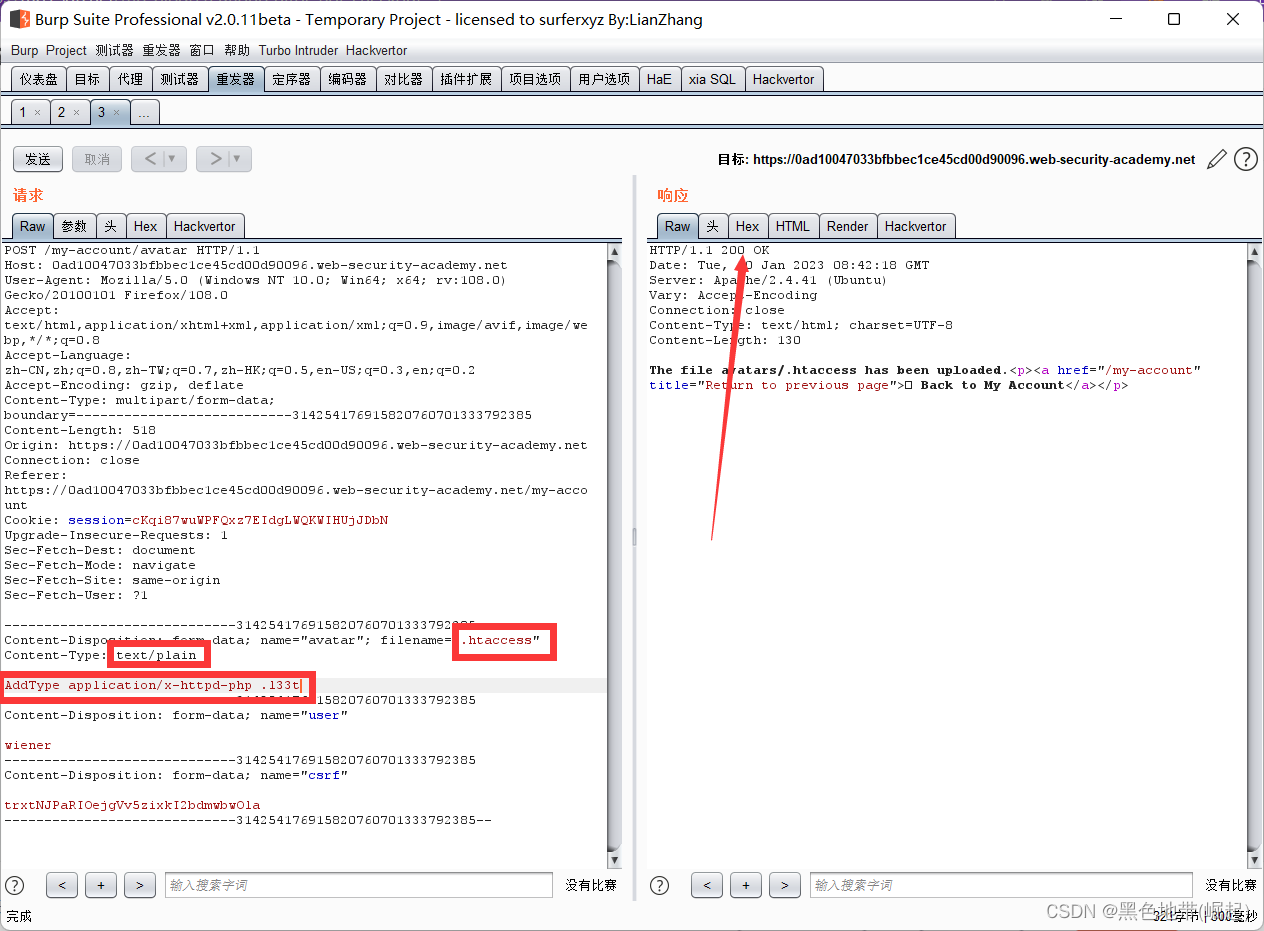The height and width of the screenshot is (931, 1264).
Task: Switch to the Hackvertor main tab
Action: (784, 79)
